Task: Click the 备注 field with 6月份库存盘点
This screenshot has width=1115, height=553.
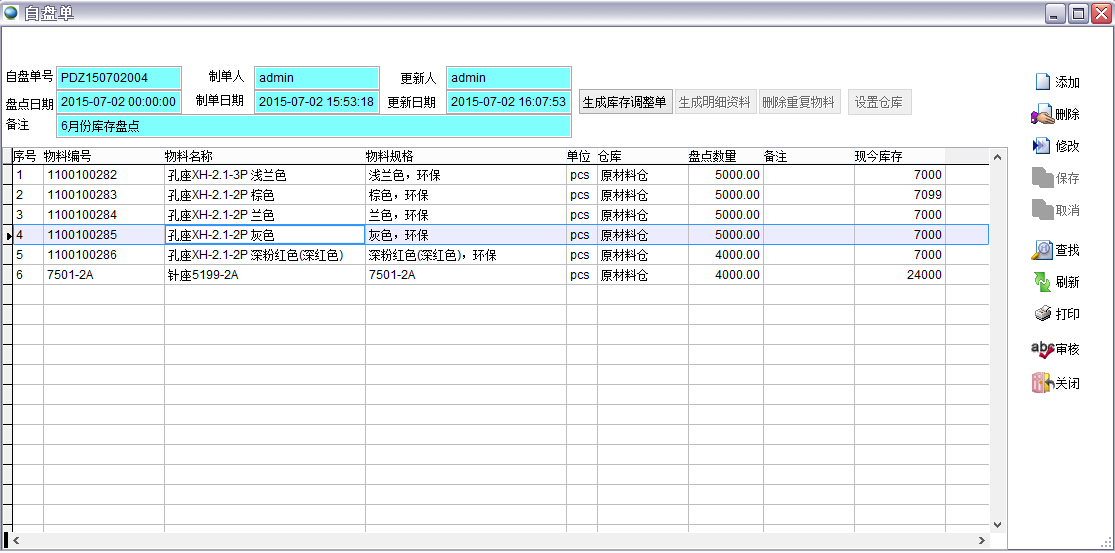Action: pos(314,126)
